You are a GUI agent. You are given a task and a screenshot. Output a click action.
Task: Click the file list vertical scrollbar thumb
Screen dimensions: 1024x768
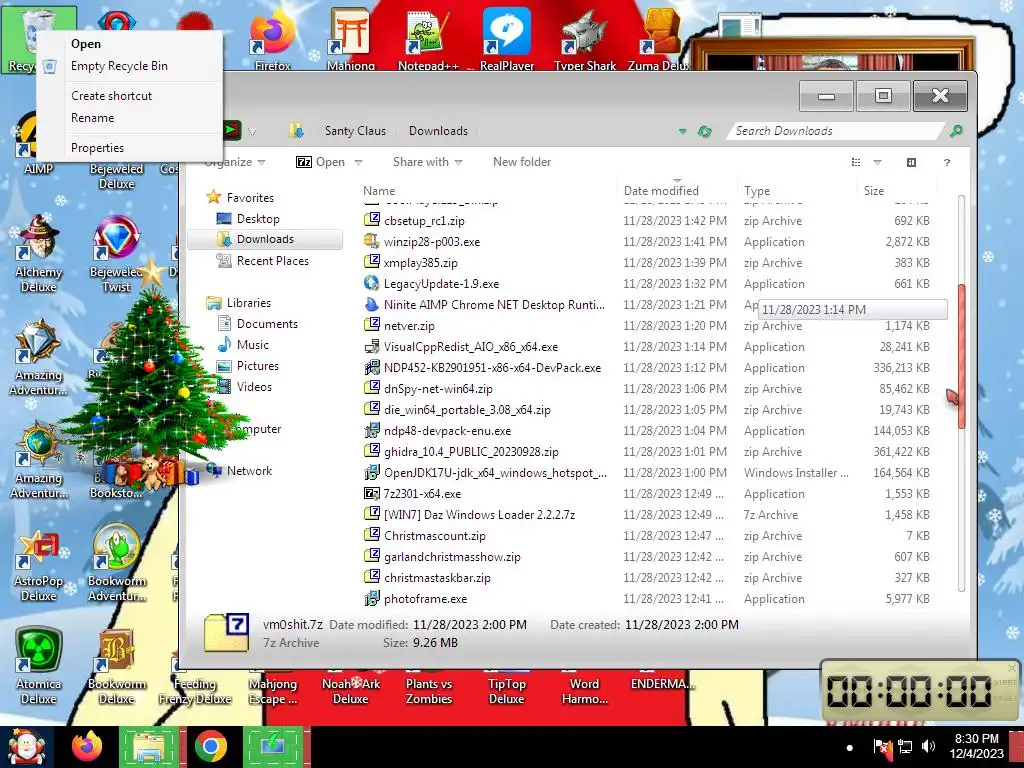[x=961, y=356]
